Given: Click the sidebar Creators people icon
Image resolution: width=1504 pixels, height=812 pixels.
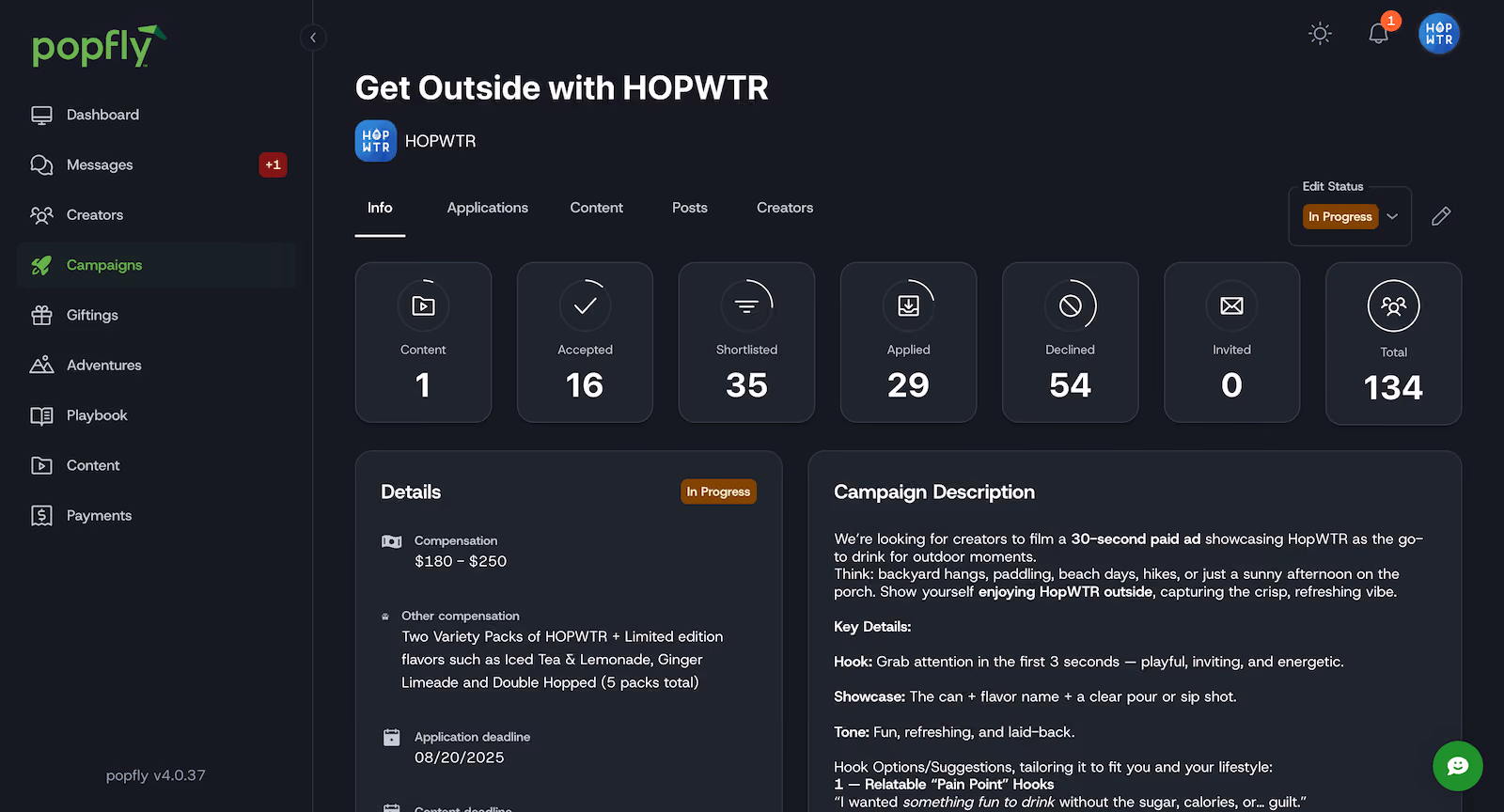Looking at the screenshot, I should (x=41, y=215).
